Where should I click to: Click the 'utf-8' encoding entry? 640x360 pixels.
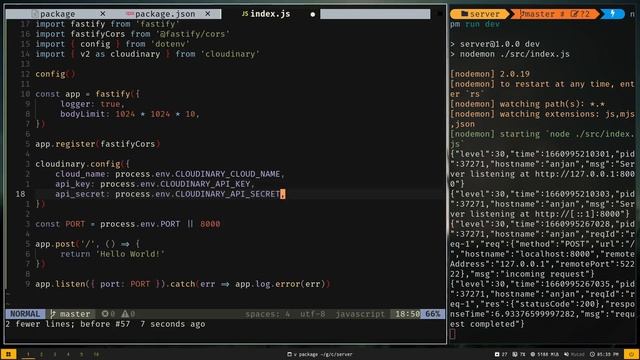[x=313, y=314]
